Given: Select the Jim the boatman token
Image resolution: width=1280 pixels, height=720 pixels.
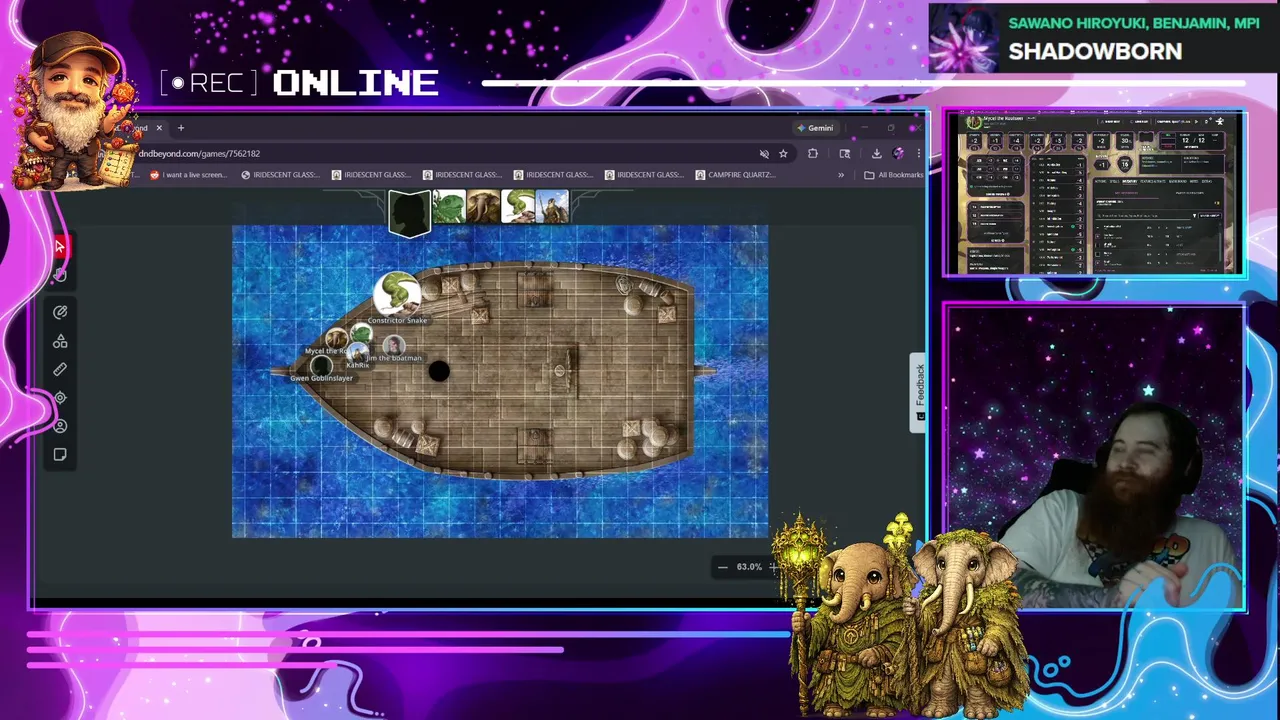Looking at the screenshot, I should [x=394, y=346].
